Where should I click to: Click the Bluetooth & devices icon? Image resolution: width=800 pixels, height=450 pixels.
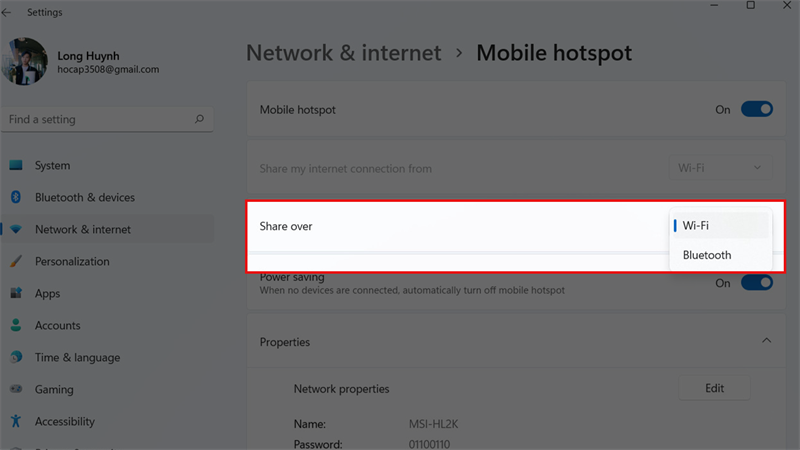point(16,198)
